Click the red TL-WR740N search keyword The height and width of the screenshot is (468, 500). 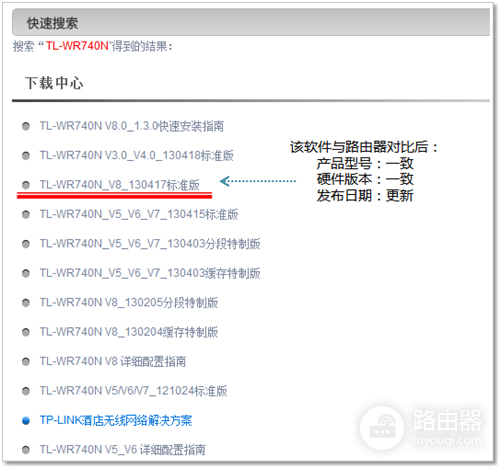click(x=77, y=46)
